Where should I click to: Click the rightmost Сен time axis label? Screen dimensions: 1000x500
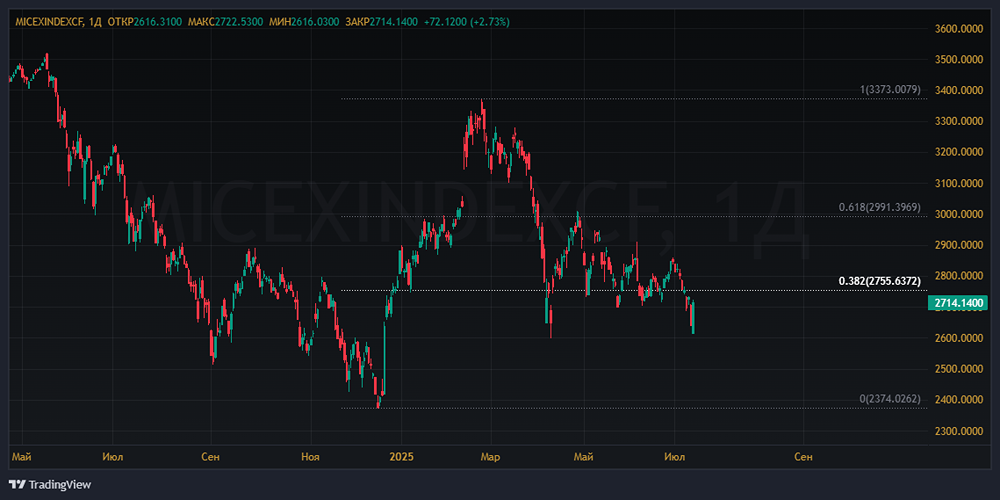[803, 456]
